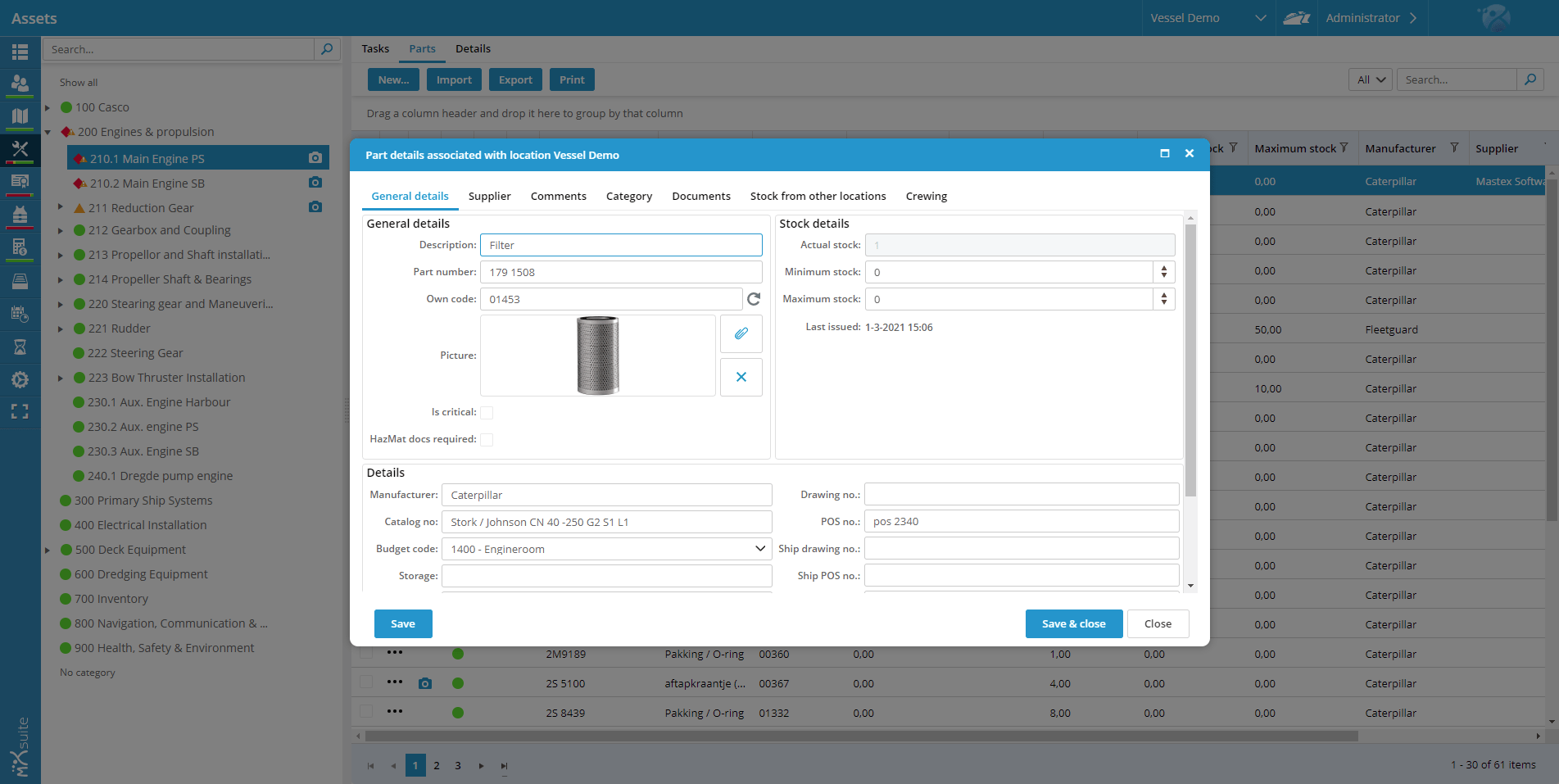This screenshot has width=1559, height=784.
Task: Click the Save & close button
Action: tap(1073, 624)
